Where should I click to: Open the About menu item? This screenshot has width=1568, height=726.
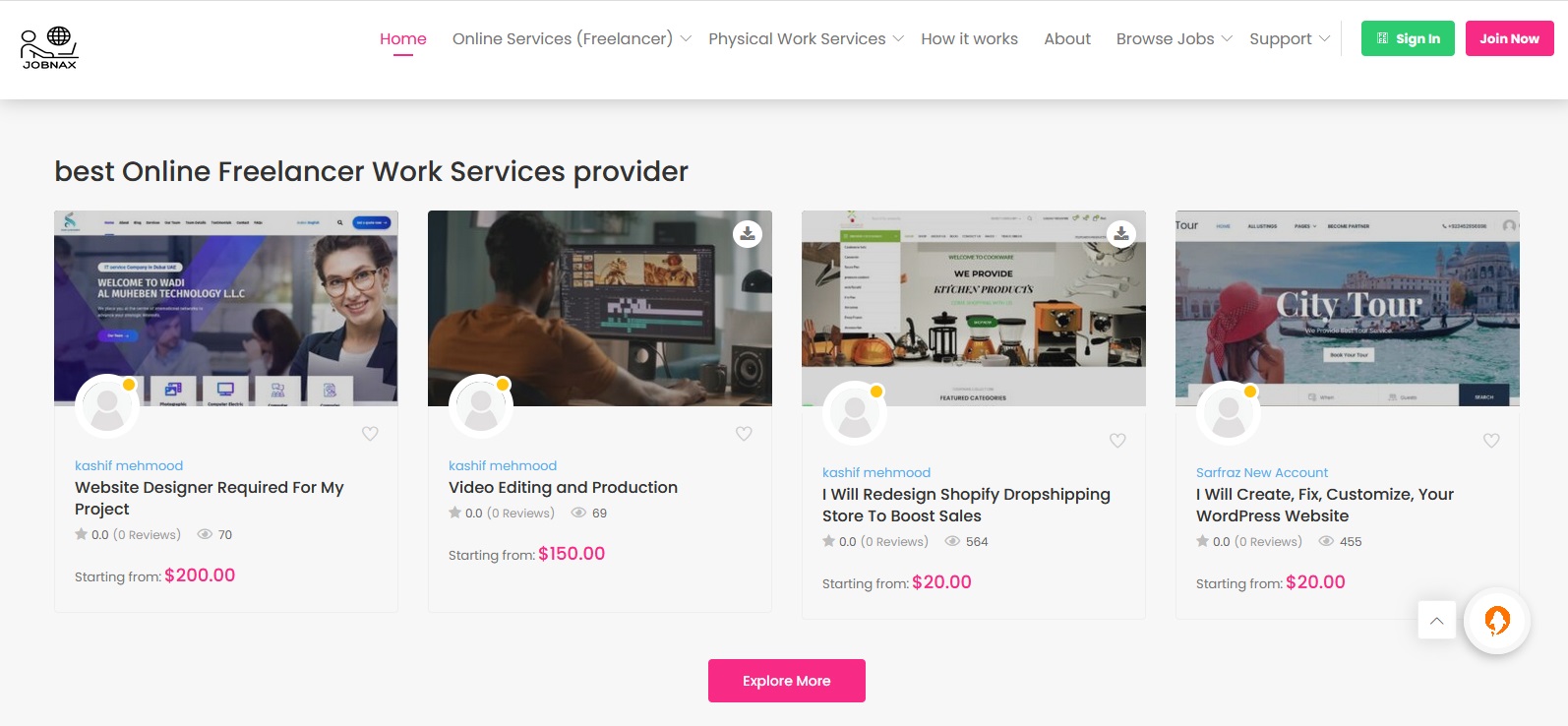coord(1066,38)
